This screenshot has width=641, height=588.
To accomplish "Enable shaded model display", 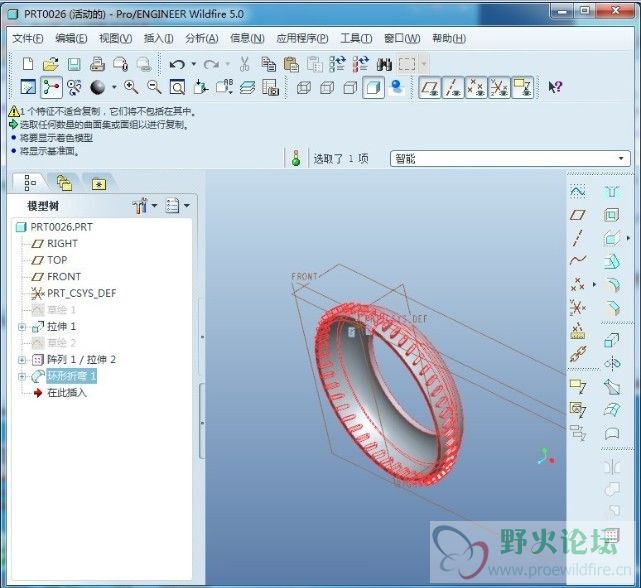I will click(374, 87).
